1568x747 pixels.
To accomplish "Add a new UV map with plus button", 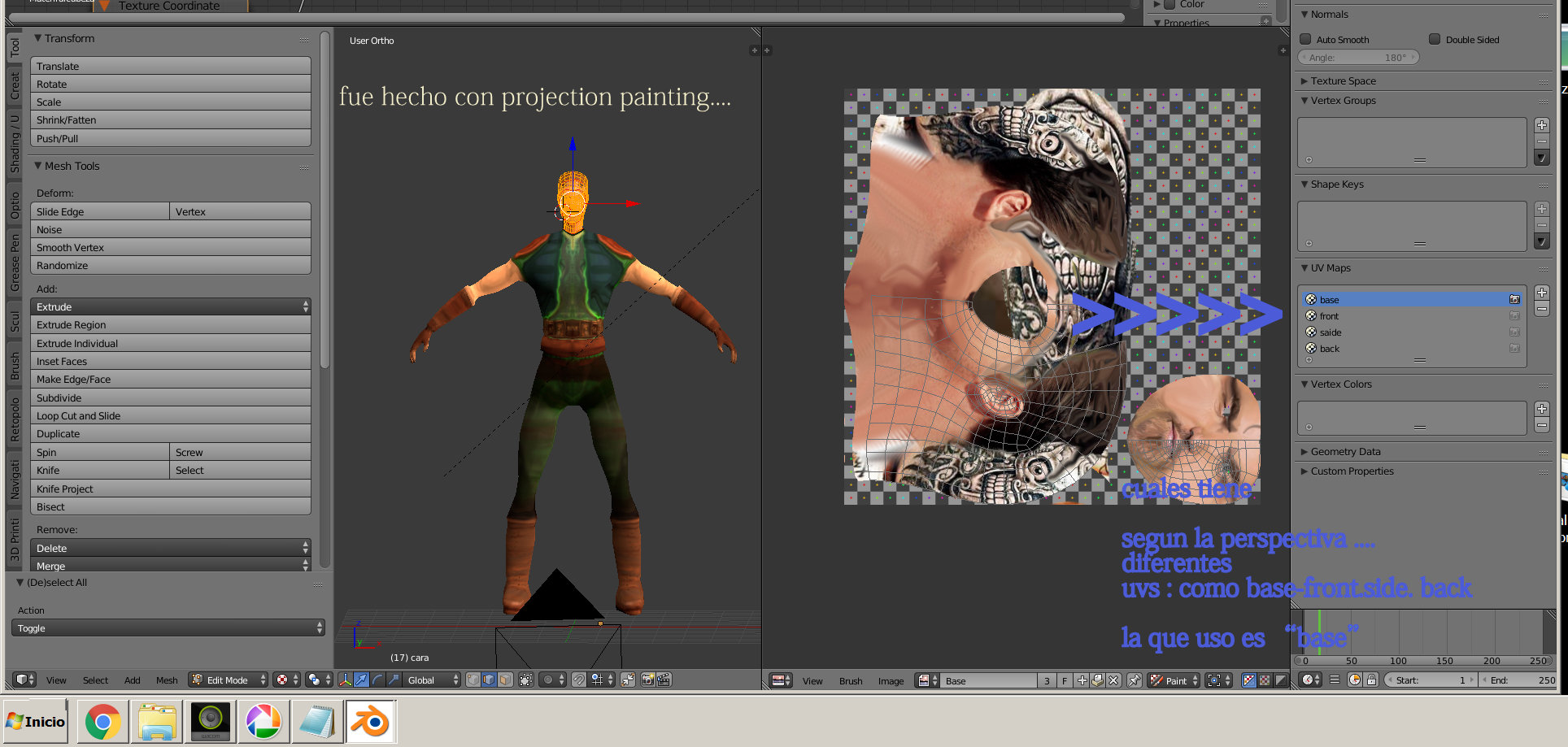I will pos(1541,293).
